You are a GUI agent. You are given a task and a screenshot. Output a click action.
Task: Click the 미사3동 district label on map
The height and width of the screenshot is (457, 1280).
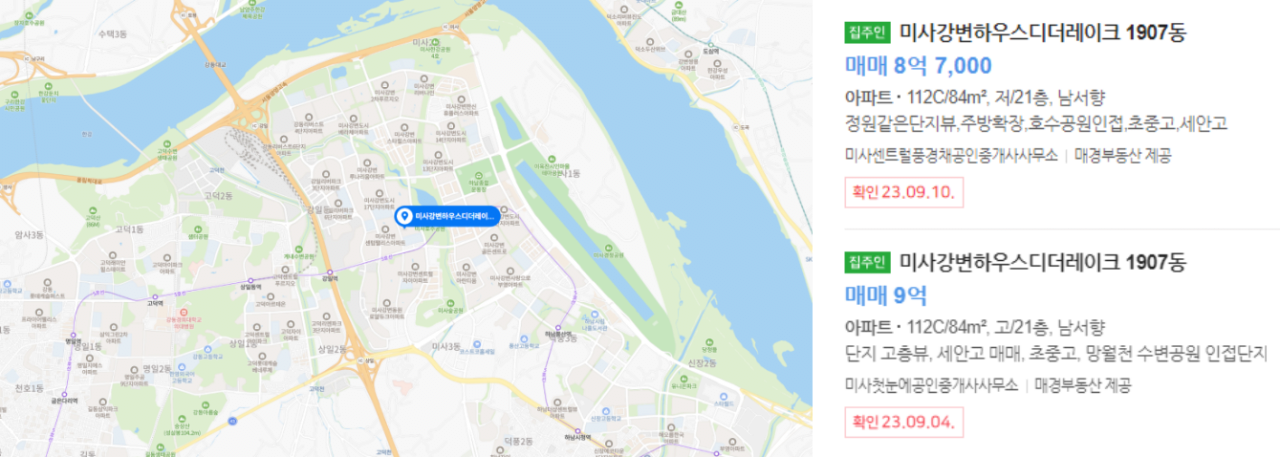(446, 346)
